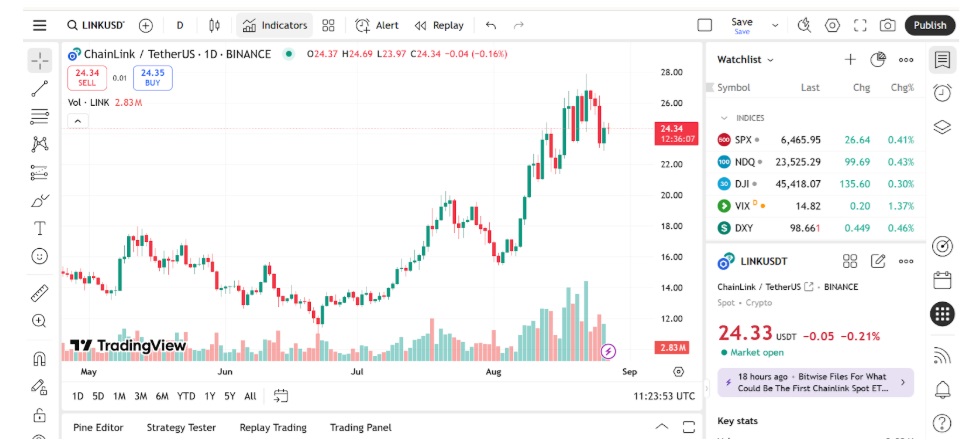Open the hamburger main menu
Viewport: 967px width, 440px height.
(x=39, y=25)
